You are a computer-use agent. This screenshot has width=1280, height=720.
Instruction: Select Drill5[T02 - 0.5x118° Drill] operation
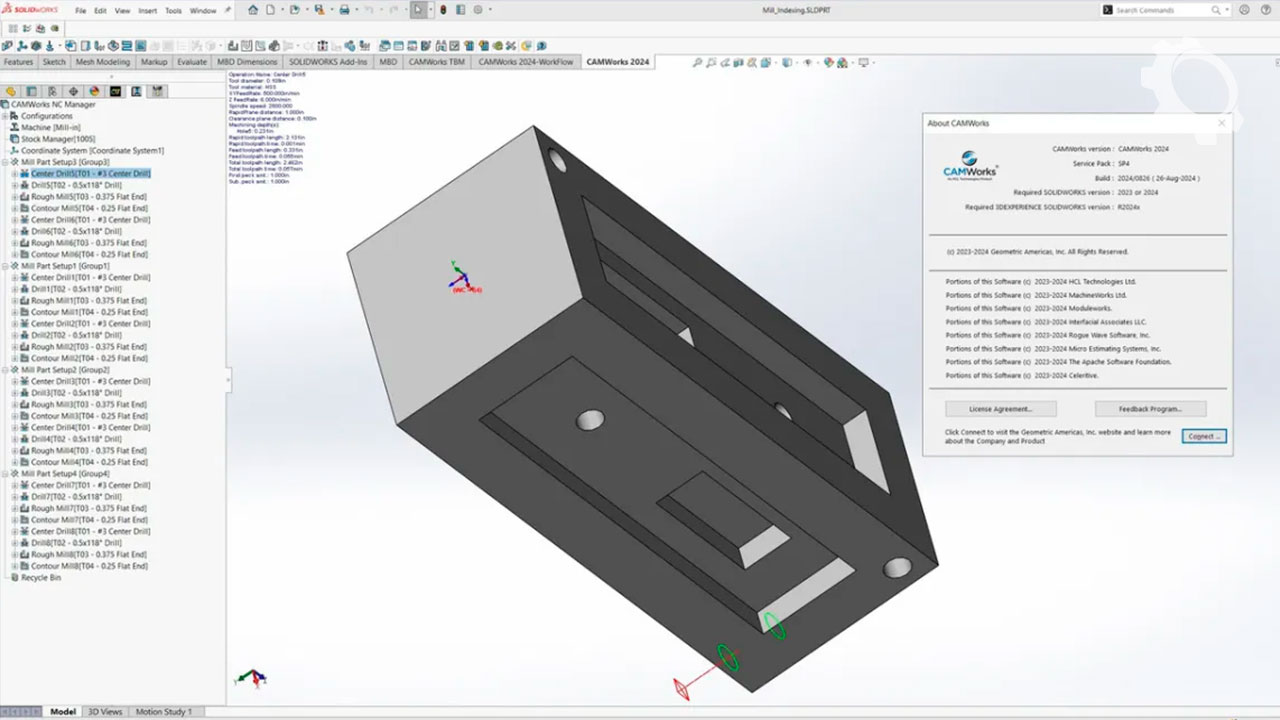pos(75,185)
